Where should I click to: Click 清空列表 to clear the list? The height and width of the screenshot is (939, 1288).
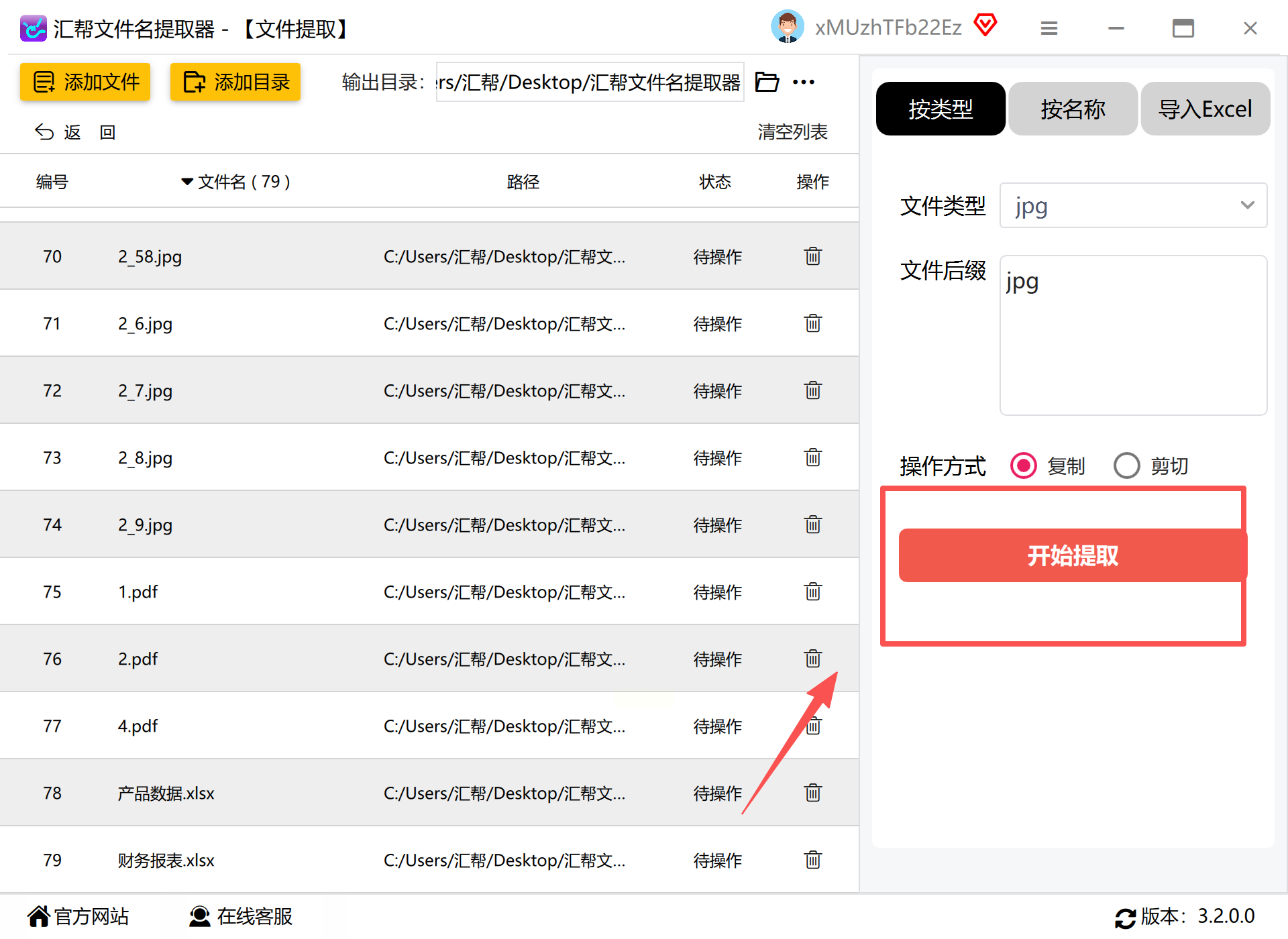(x=792, y=132)
